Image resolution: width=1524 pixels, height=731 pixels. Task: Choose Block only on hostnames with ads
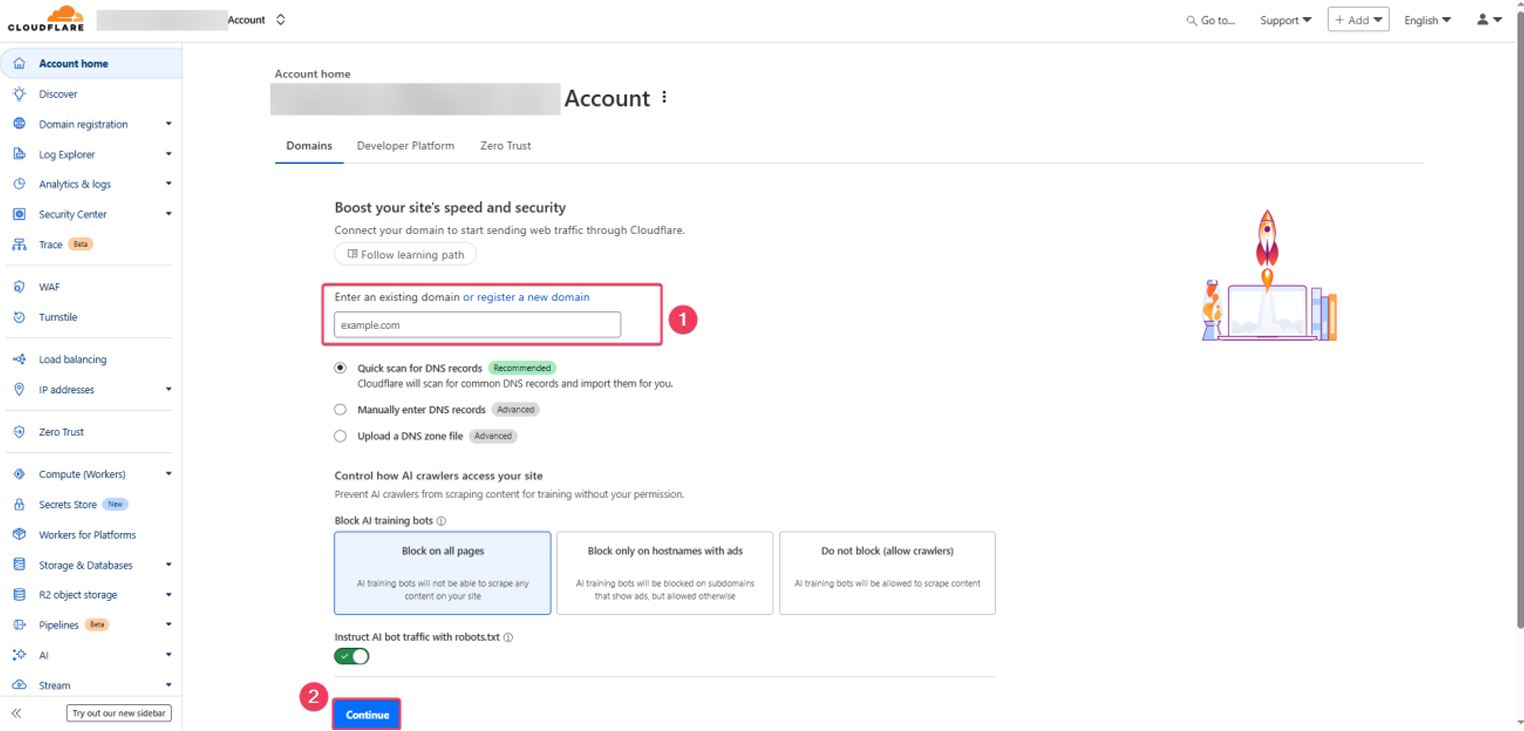click(x=665, y=573)
